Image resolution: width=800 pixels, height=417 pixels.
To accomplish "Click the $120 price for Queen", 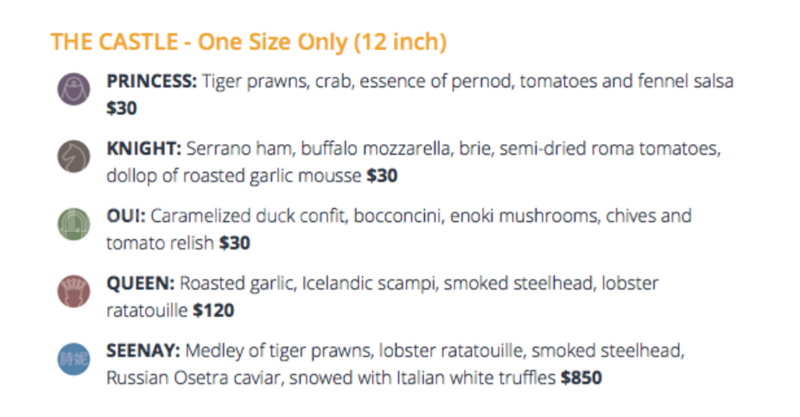I will tap(212, 311).
